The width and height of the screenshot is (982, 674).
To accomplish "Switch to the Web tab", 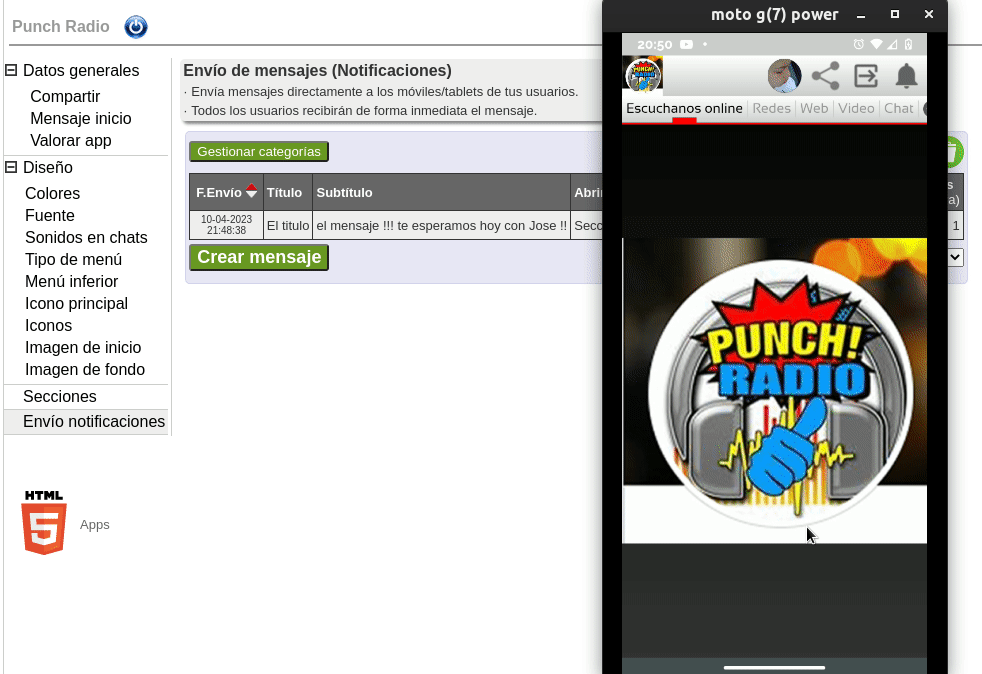I will [x=814, y=108].
